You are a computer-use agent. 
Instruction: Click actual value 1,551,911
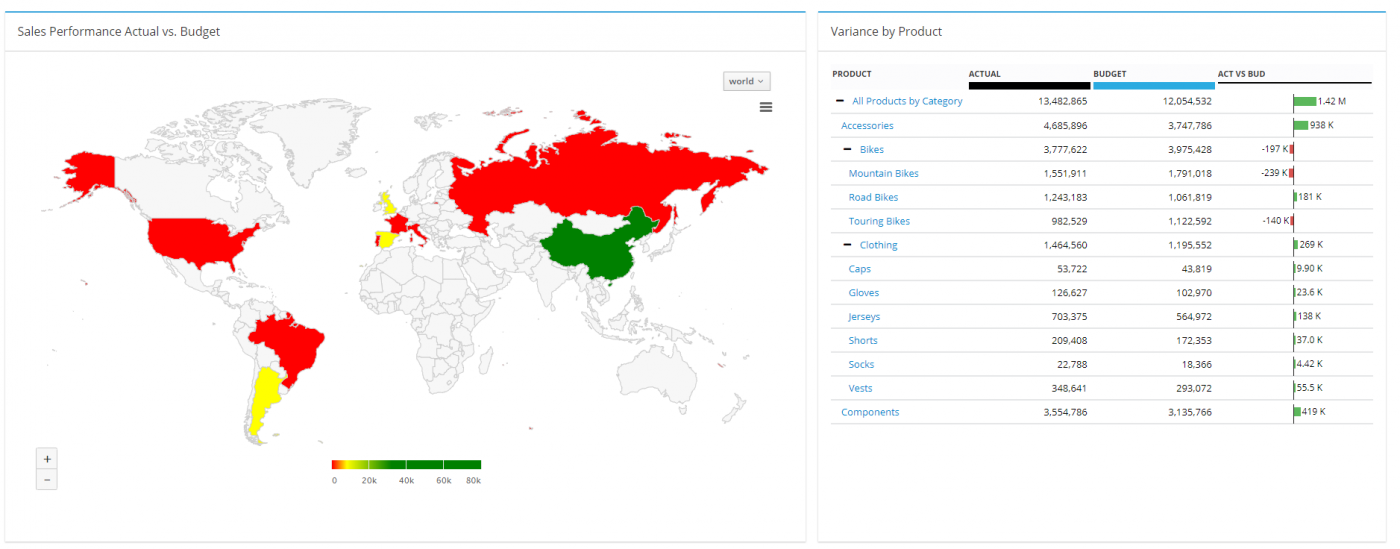point(1065,173)
